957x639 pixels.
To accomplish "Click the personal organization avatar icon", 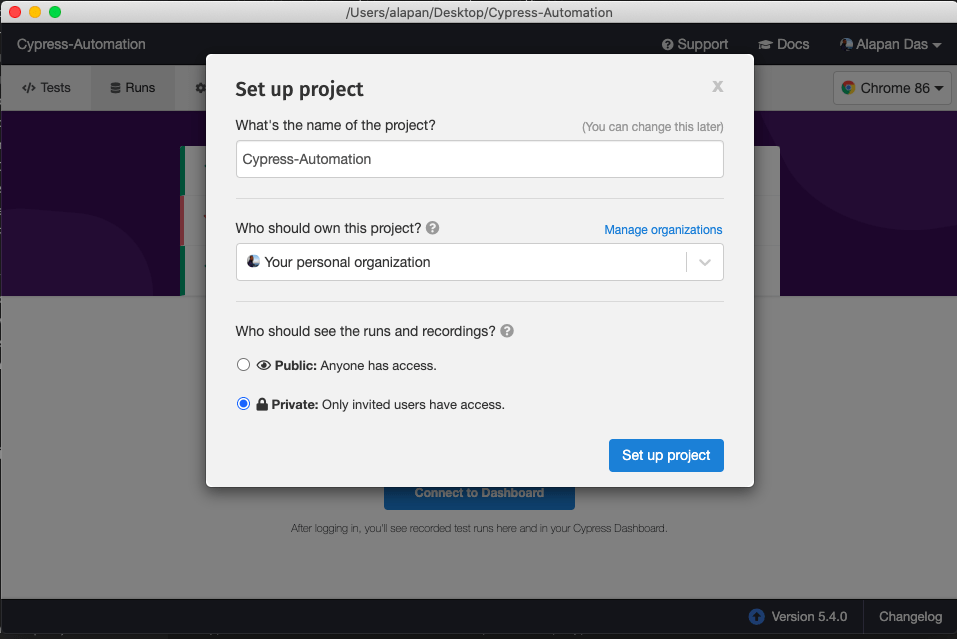I will 253,261.
